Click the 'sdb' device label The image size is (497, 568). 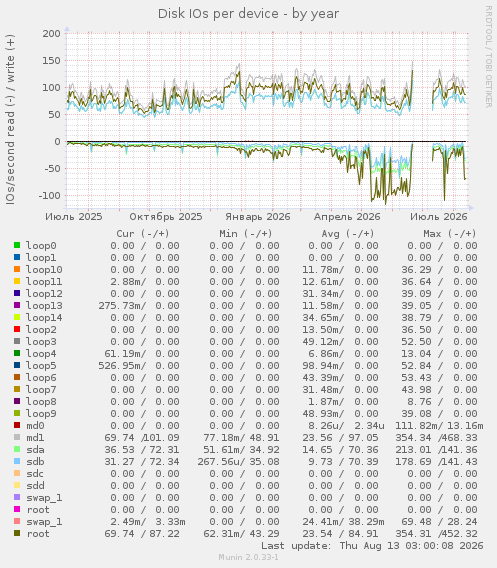coord(35,462)
